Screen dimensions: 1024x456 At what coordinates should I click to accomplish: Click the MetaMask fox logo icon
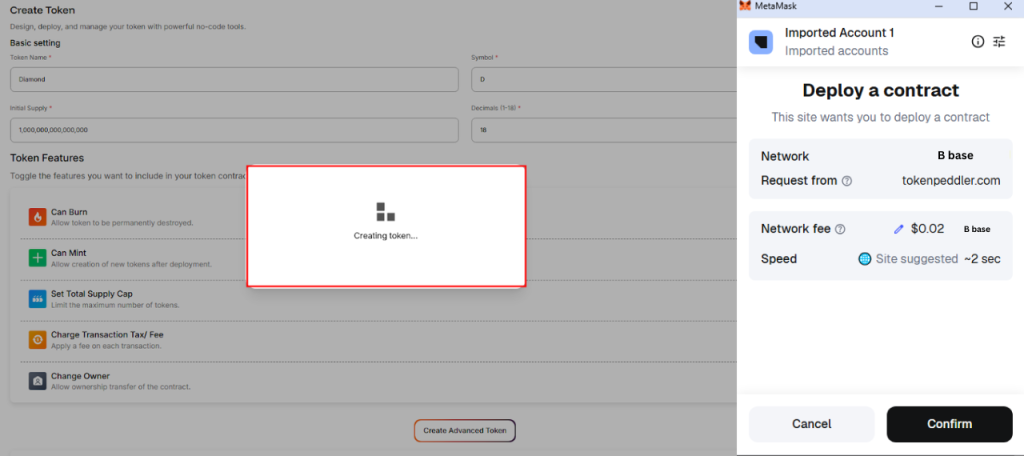[745, 6]
